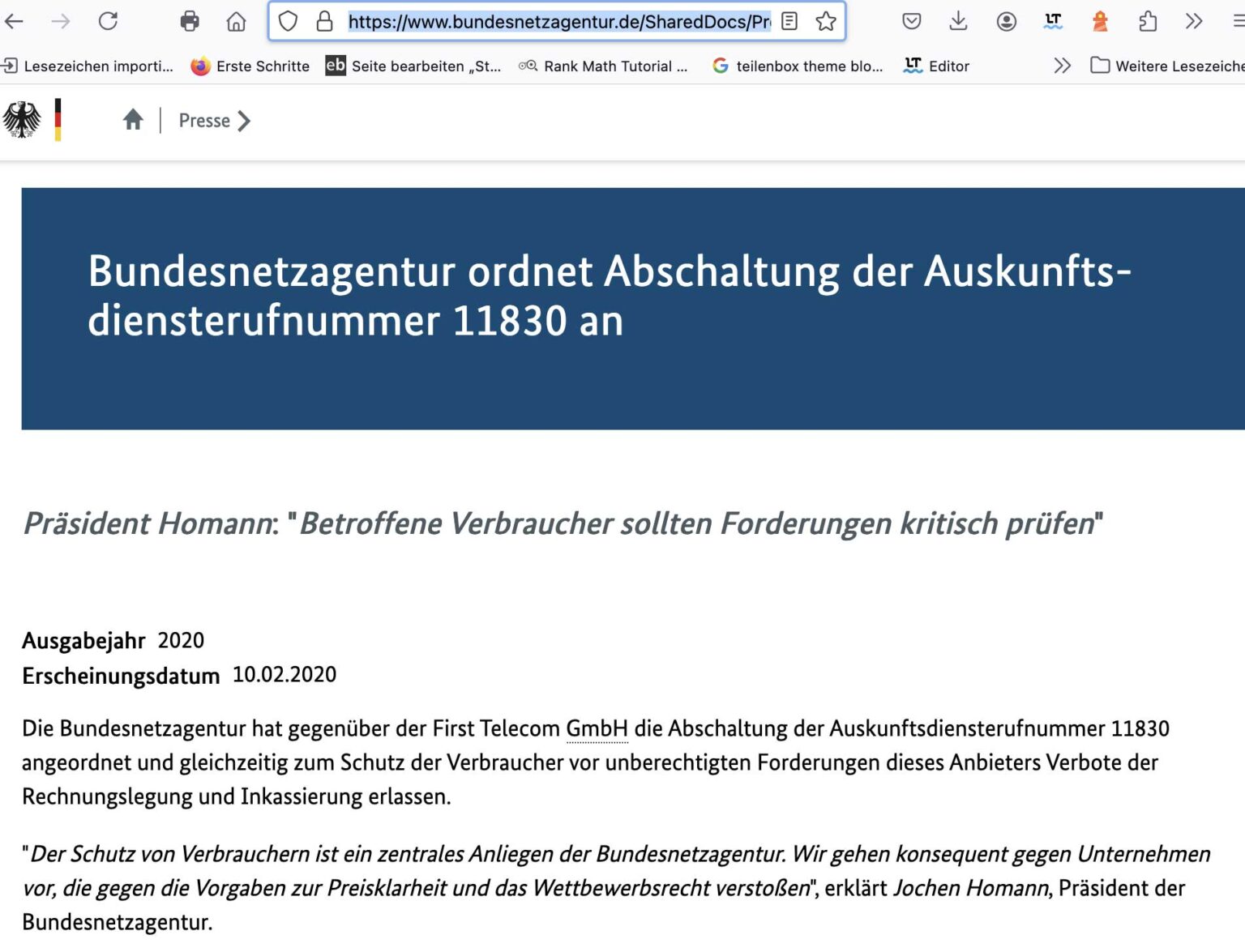Open the Extensions puzzle piece menu
Screen dimensions: 1245x952
pos(1148,22)
